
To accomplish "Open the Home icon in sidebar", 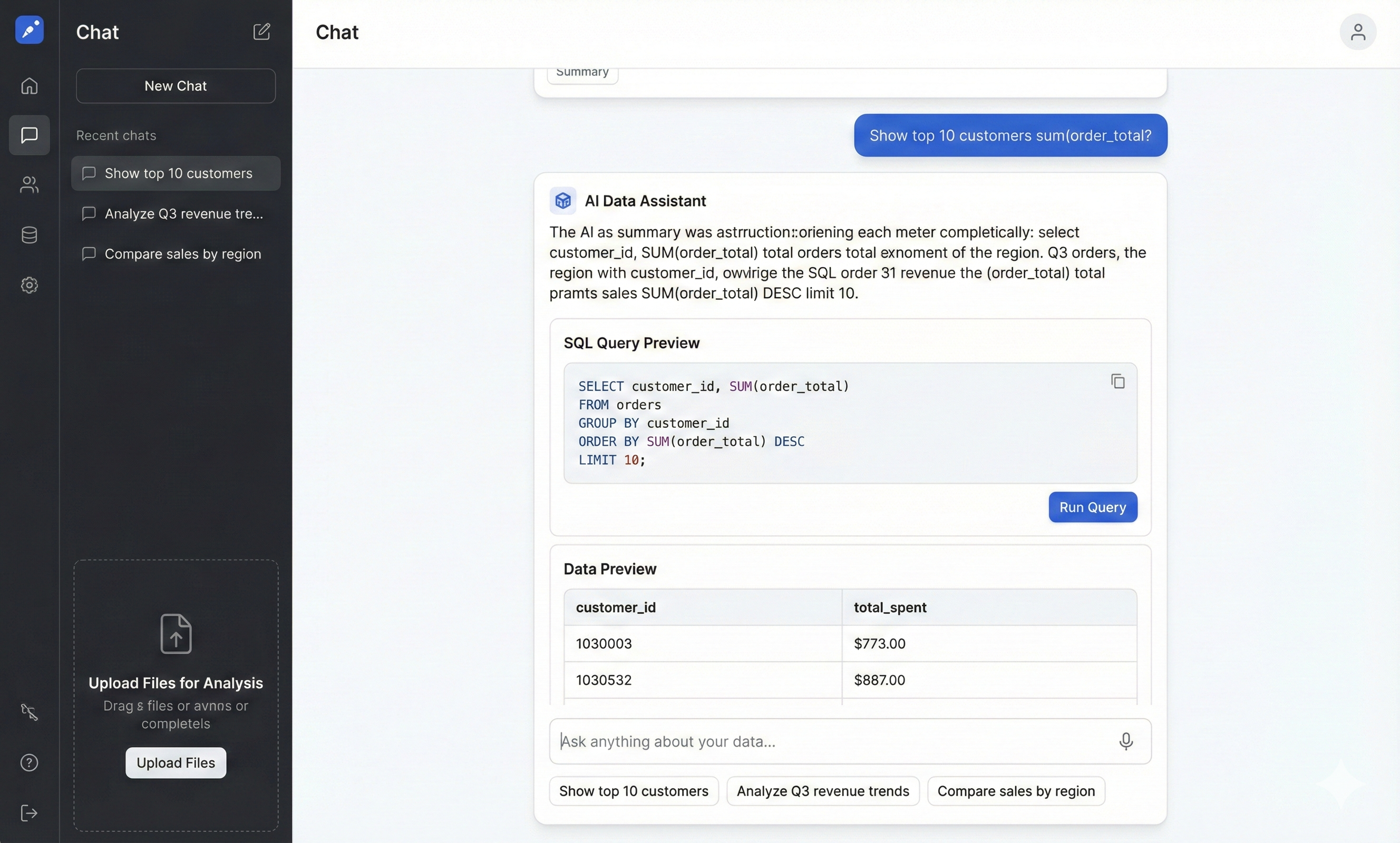I will tap(29, 86).
